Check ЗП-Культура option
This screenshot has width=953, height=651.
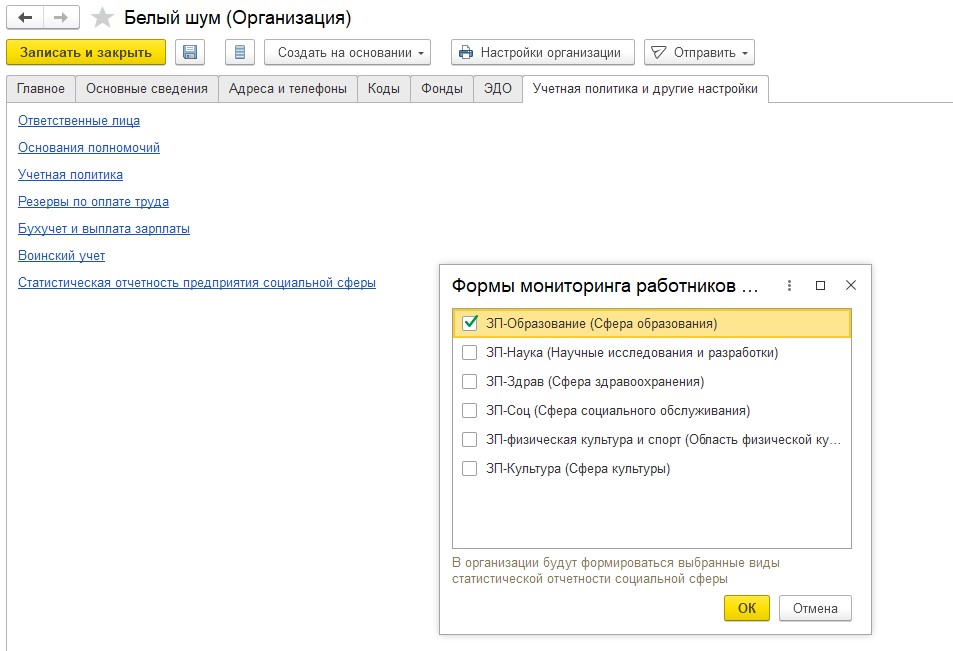coord(470,468)
